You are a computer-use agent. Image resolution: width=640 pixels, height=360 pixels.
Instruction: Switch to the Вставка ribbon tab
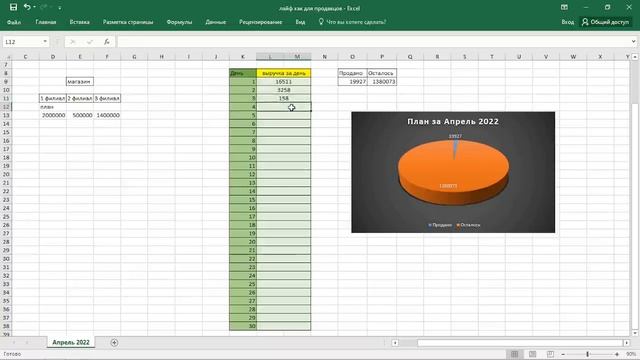pos(80,22)
